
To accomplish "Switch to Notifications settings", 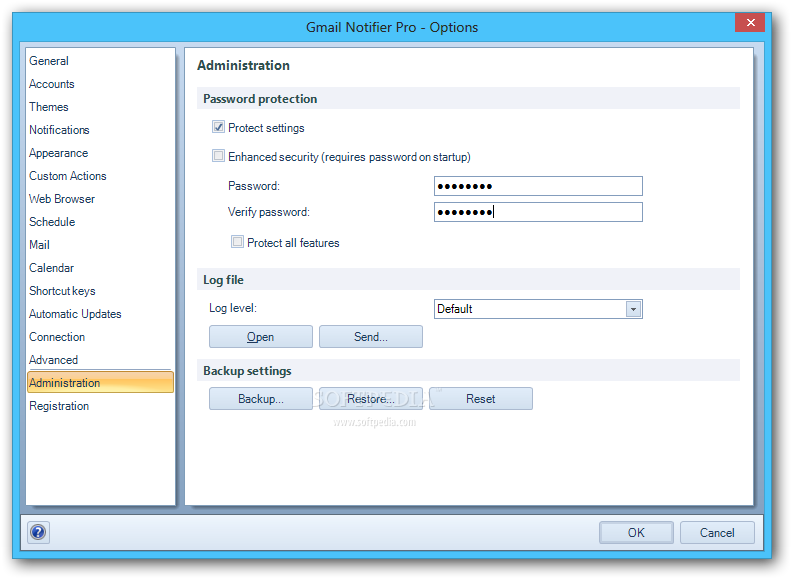I will pos(101,130).
